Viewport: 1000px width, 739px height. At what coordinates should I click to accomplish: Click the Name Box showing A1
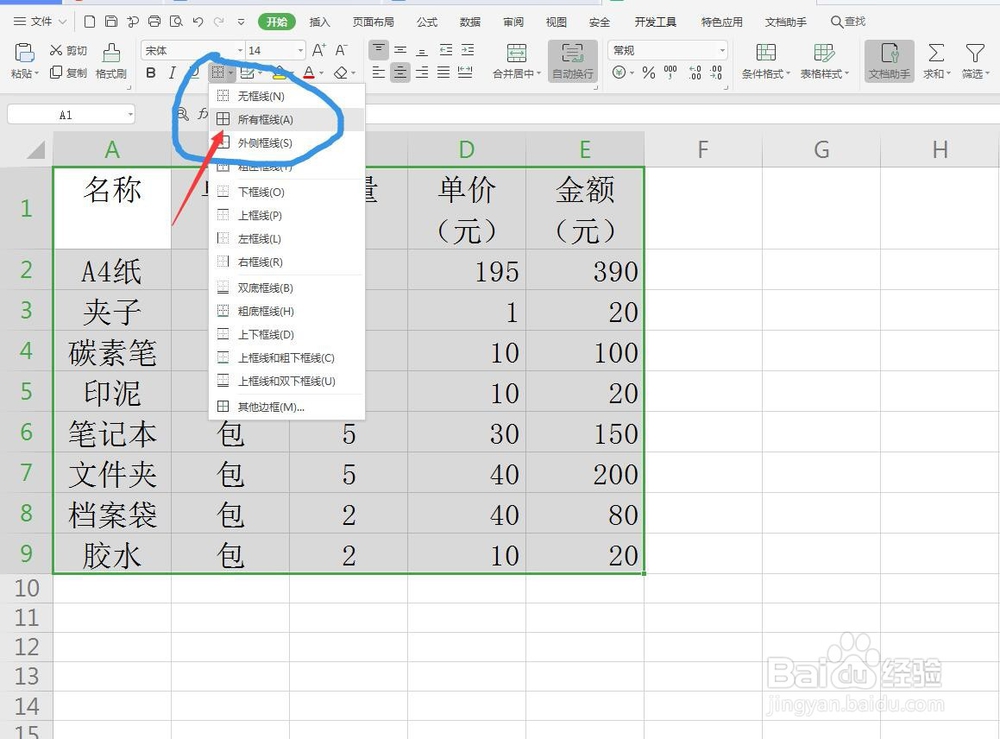point(67,114)
